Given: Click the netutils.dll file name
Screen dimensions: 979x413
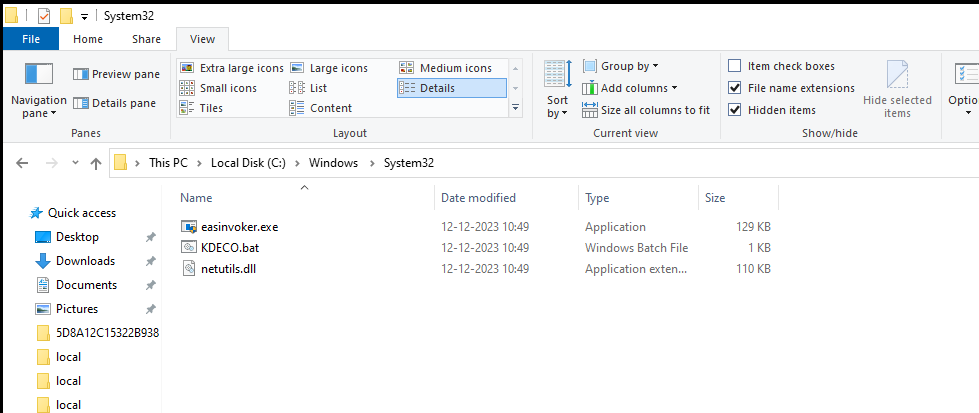Looking at the screenshot, I should [x=229, y=269].
